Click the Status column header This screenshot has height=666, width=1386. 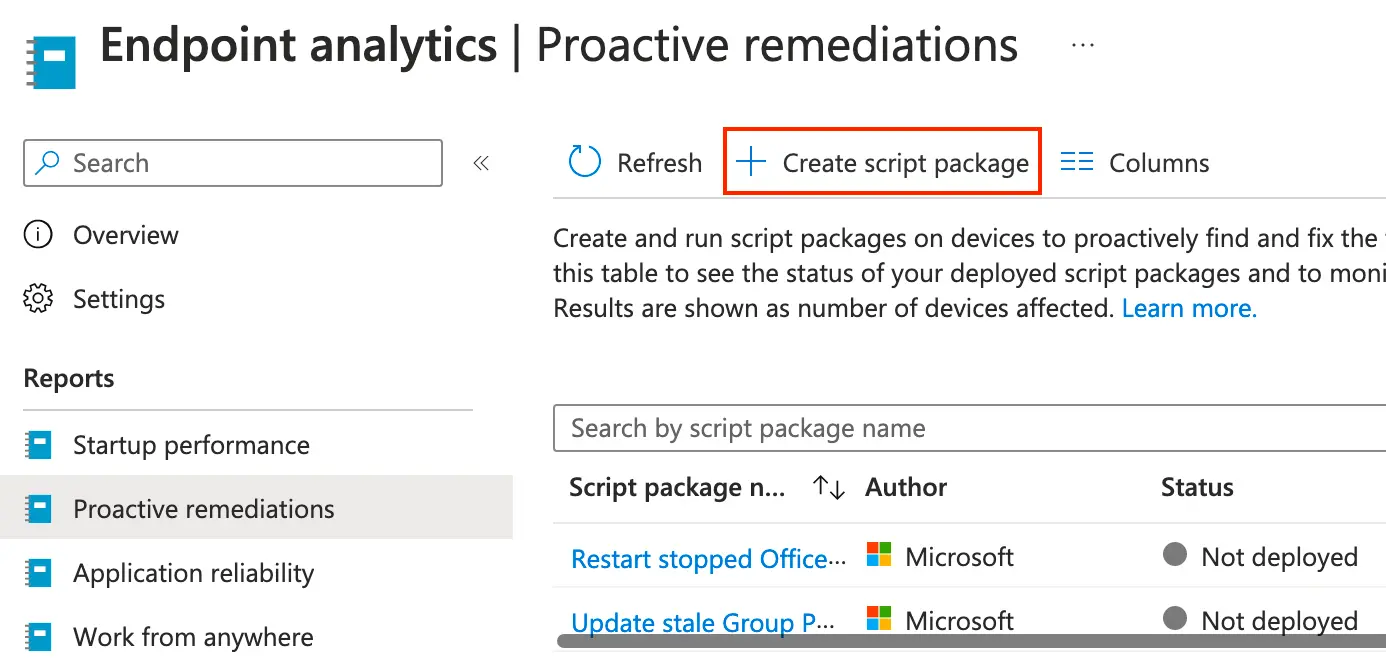[x=1197, y=487]
